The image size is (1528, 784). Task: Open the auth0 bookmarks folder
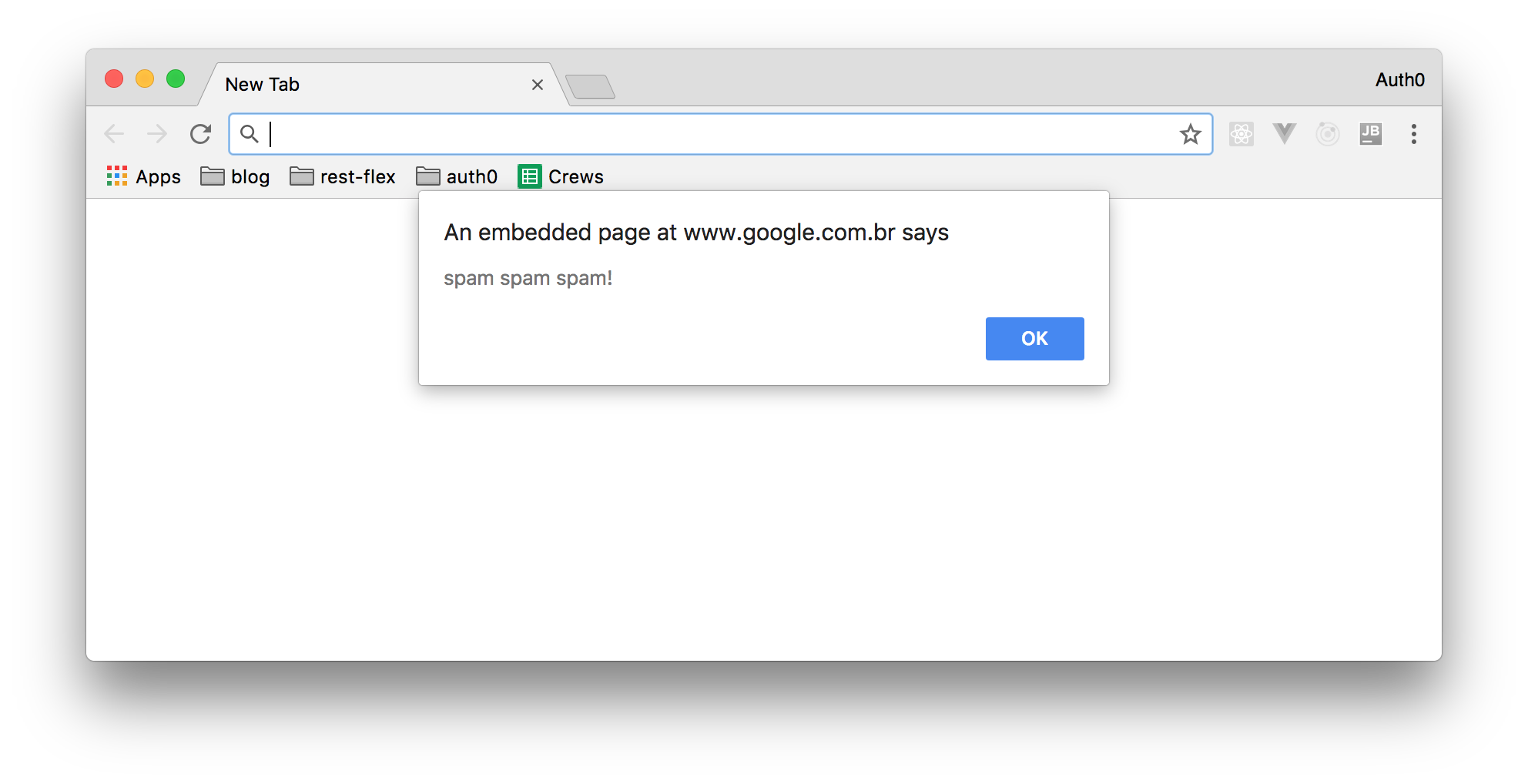[x=457, y=177]
